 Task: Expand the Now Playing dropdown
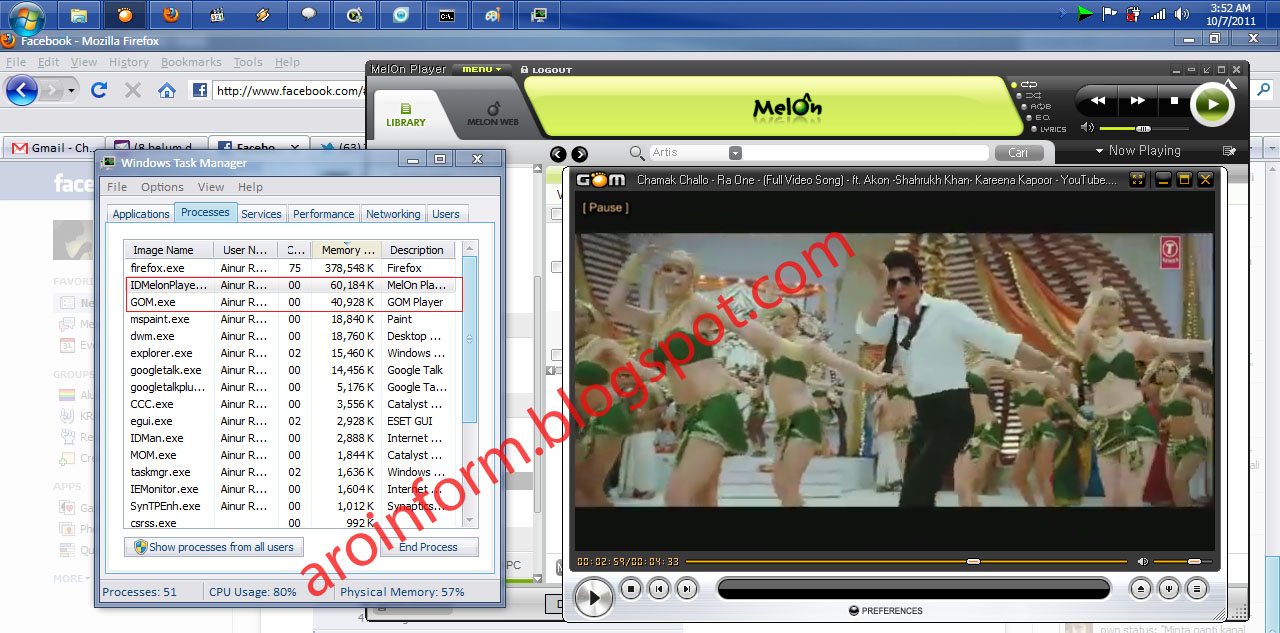1137,151
